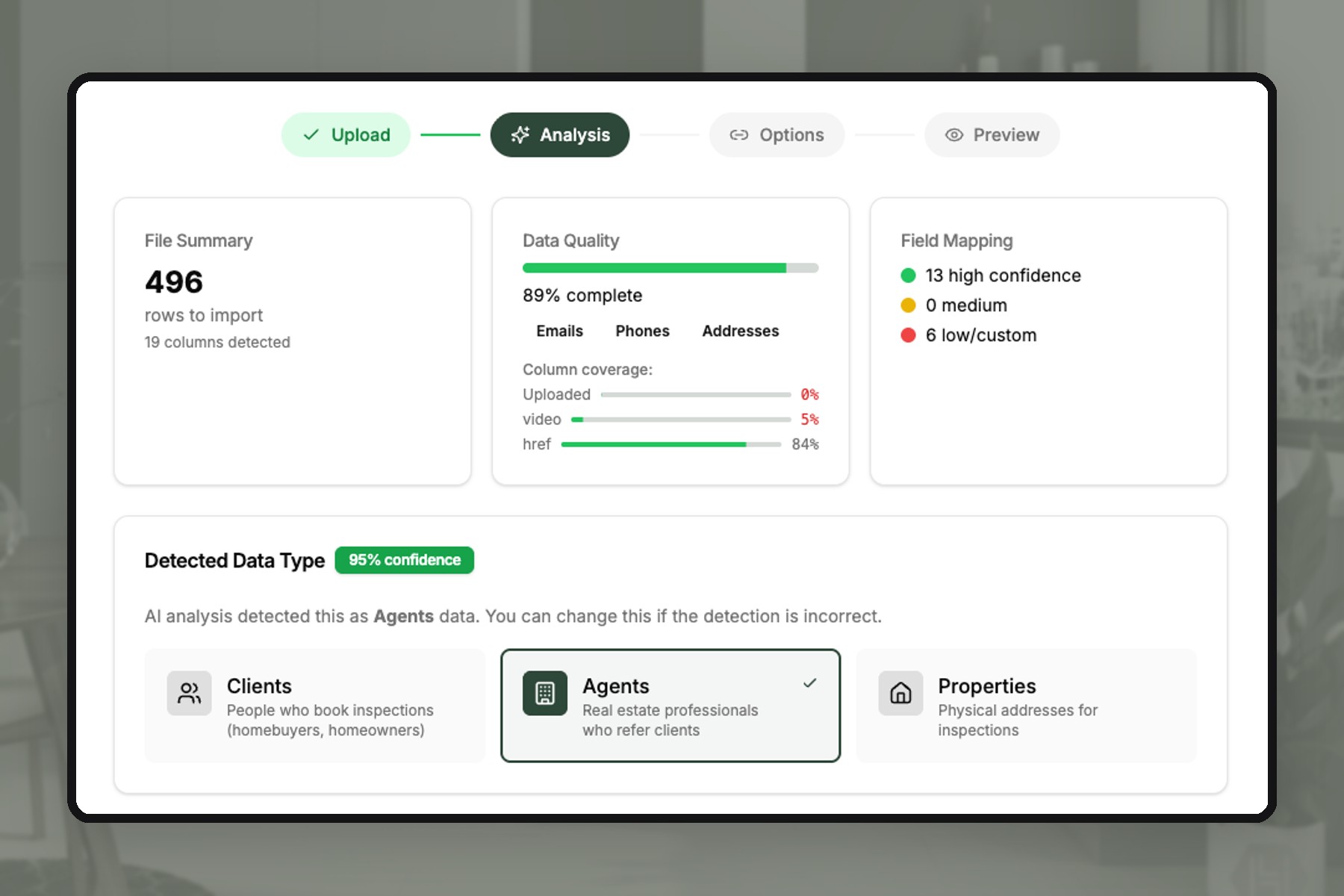Click the Preview eye icon

(954, 134)
